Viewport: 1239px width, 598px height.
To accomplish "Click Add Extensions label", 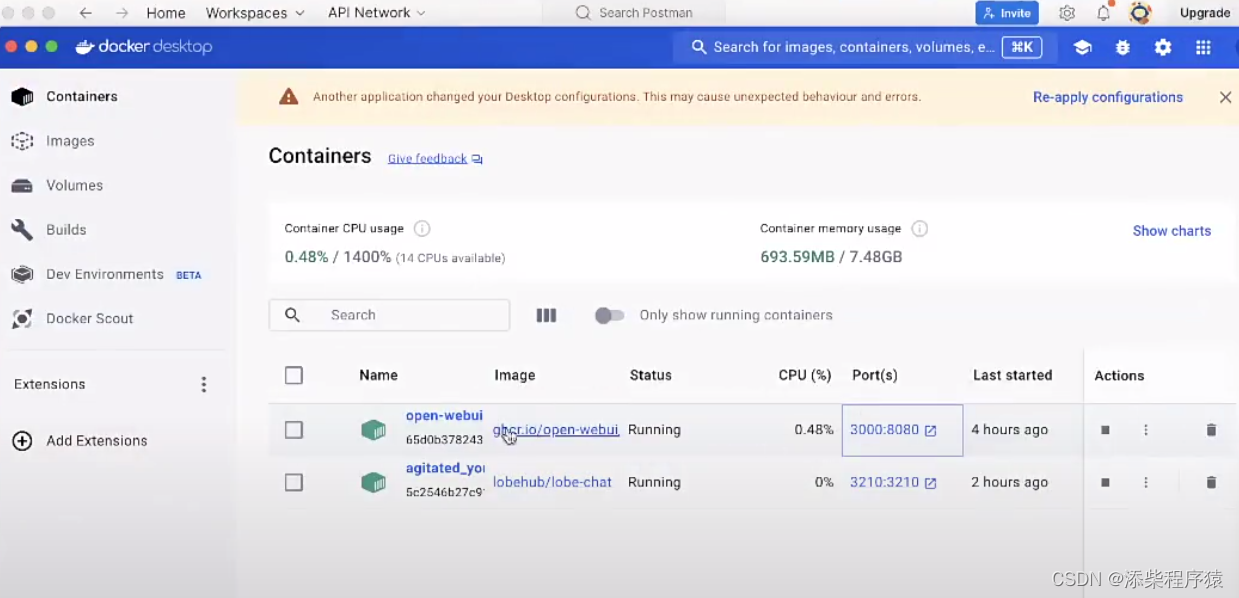I will 97,441.
